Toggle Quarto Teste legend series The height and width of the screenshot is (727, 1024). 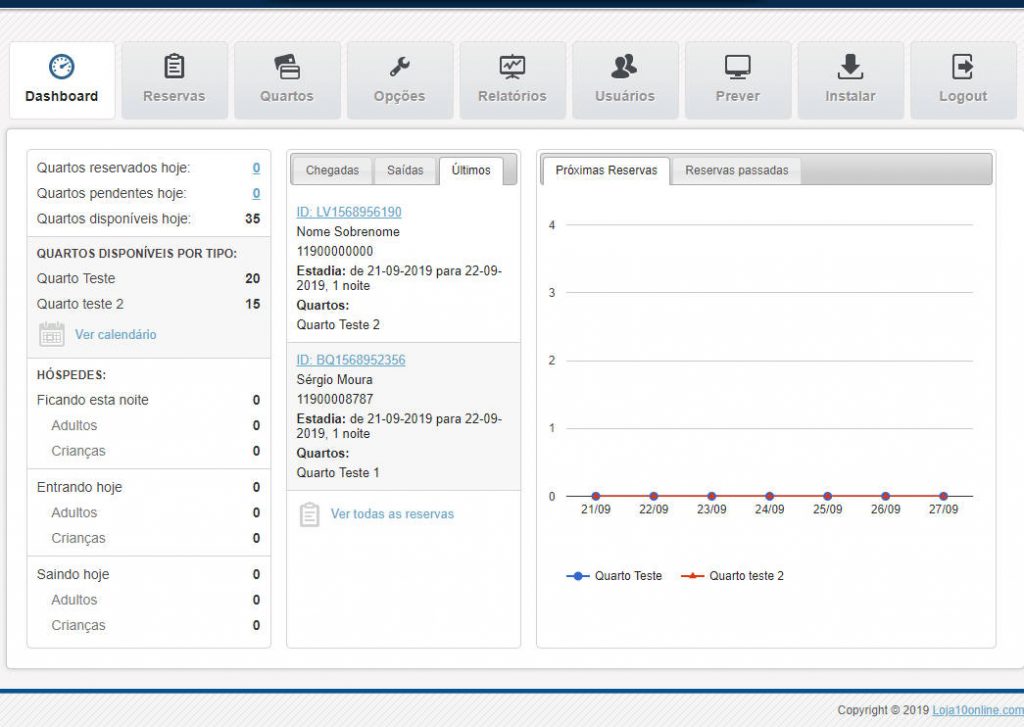(615, 576)
